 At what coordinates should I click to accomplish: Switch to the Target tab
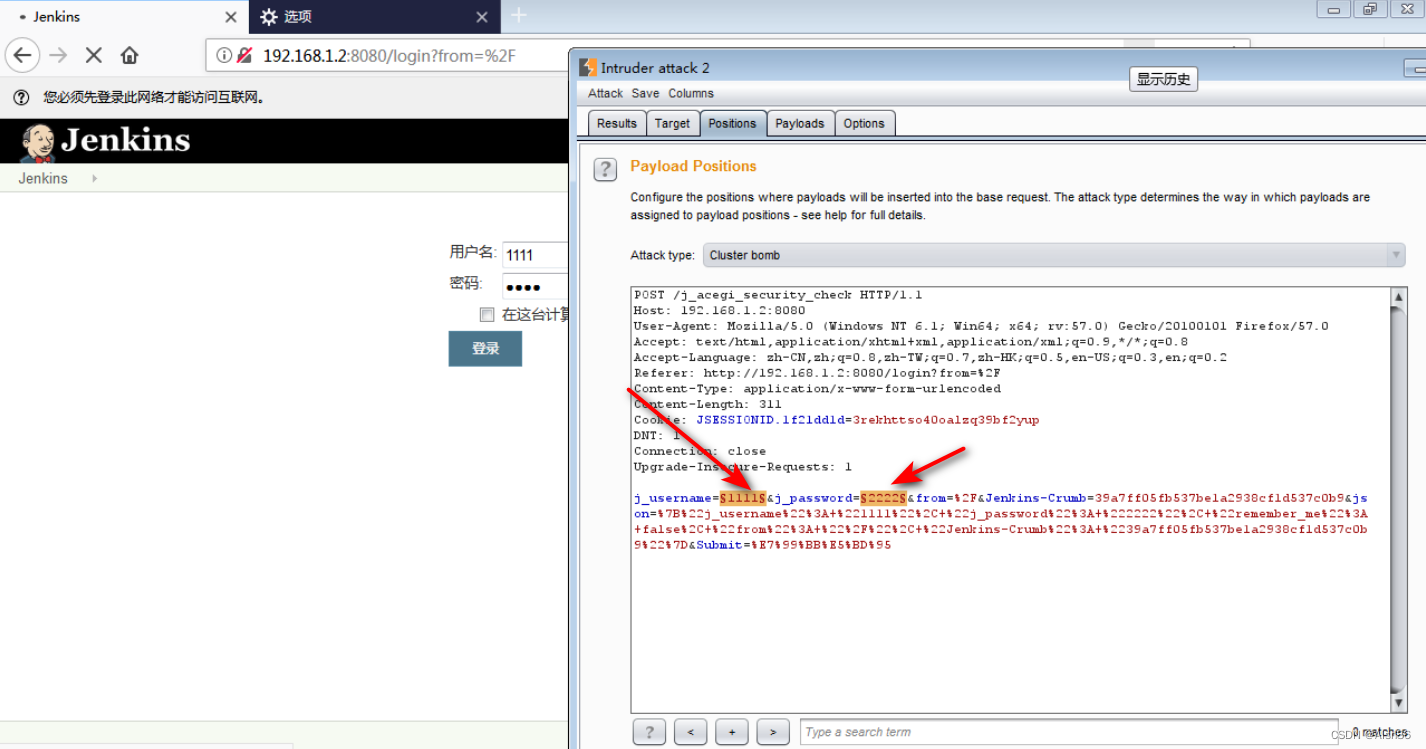pyautogui.click(x=672, y=123)
